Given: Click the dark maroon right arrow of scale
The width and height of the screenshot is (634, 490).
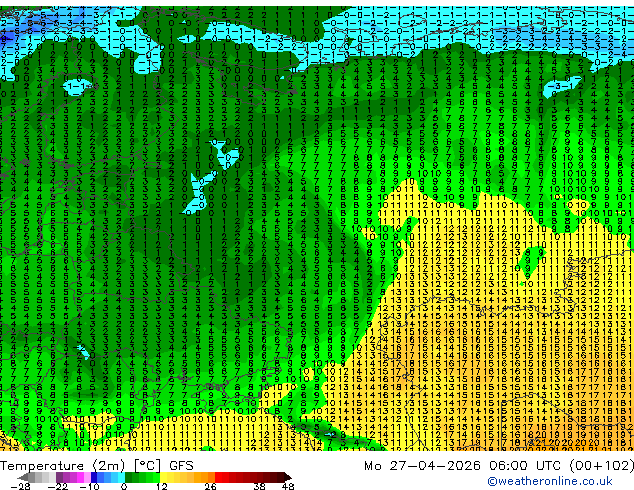Looking at the screenshot, I should tap(288, 477).
